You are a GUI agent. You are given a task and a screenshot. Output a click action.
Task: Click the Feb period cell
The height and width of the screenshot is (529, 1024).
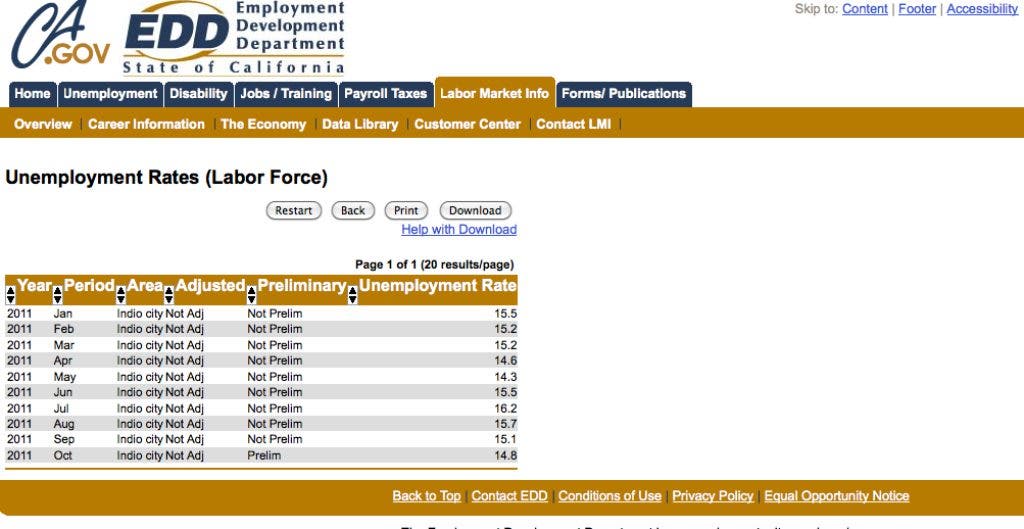[63, 329]
